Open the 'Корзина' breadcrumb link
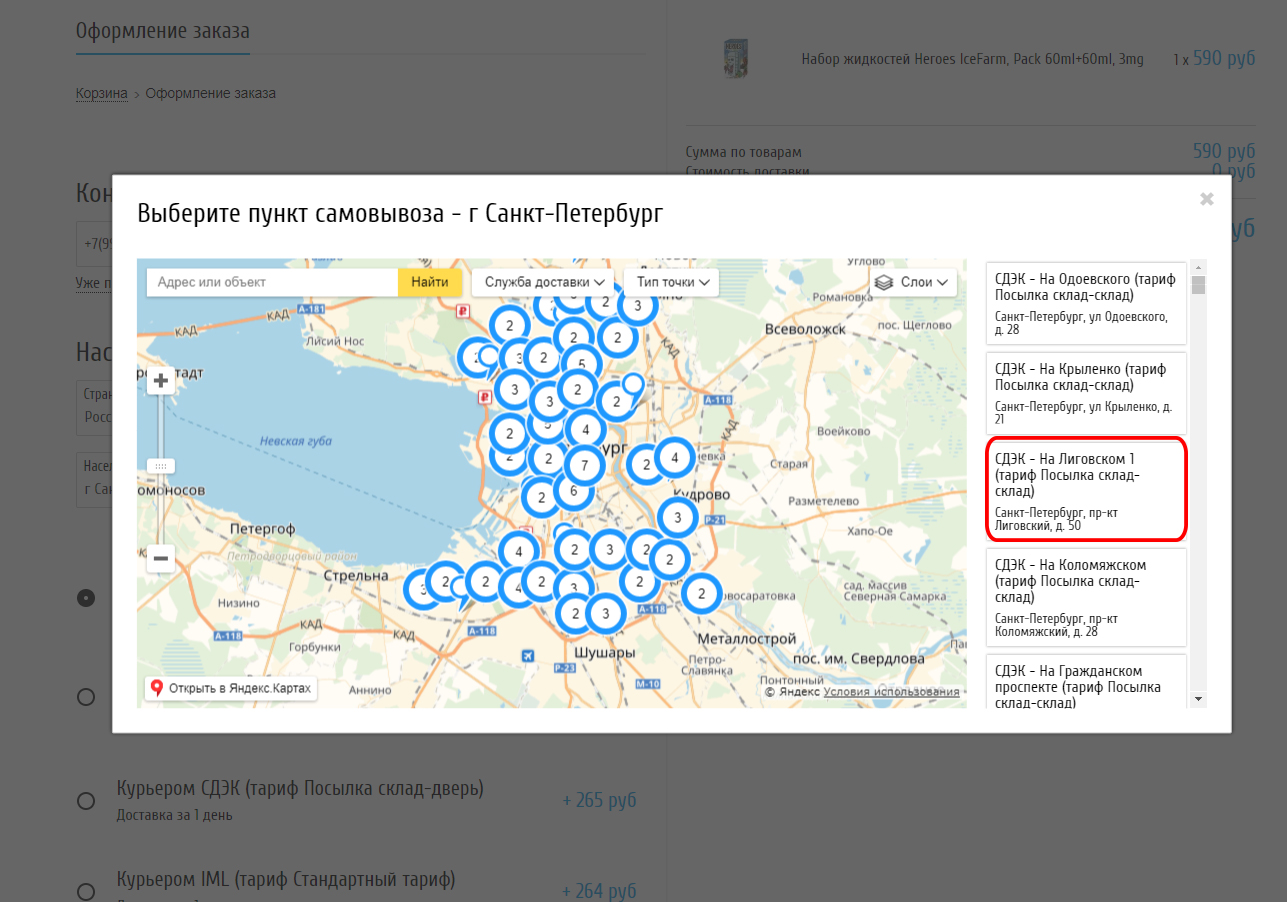 click(102, 93)
